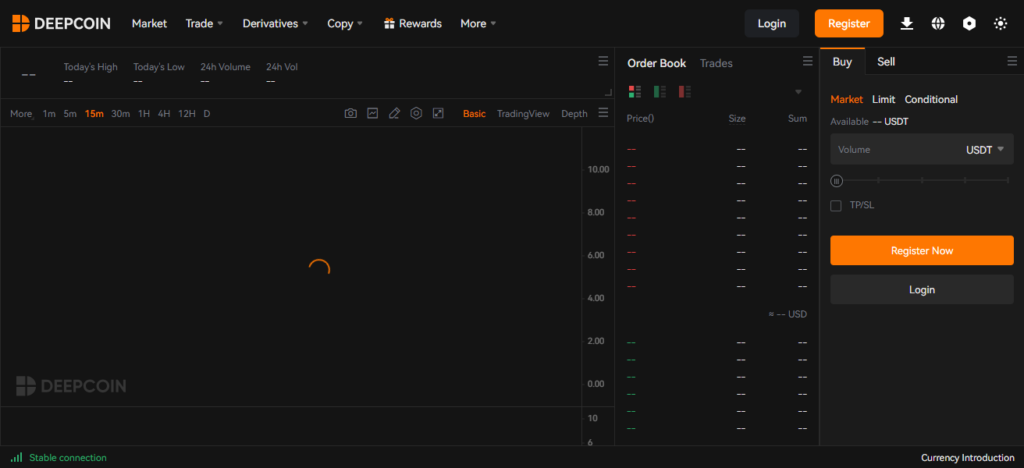Select the Basic chart mode
The image size is (1024, 468).
[474, 114]
